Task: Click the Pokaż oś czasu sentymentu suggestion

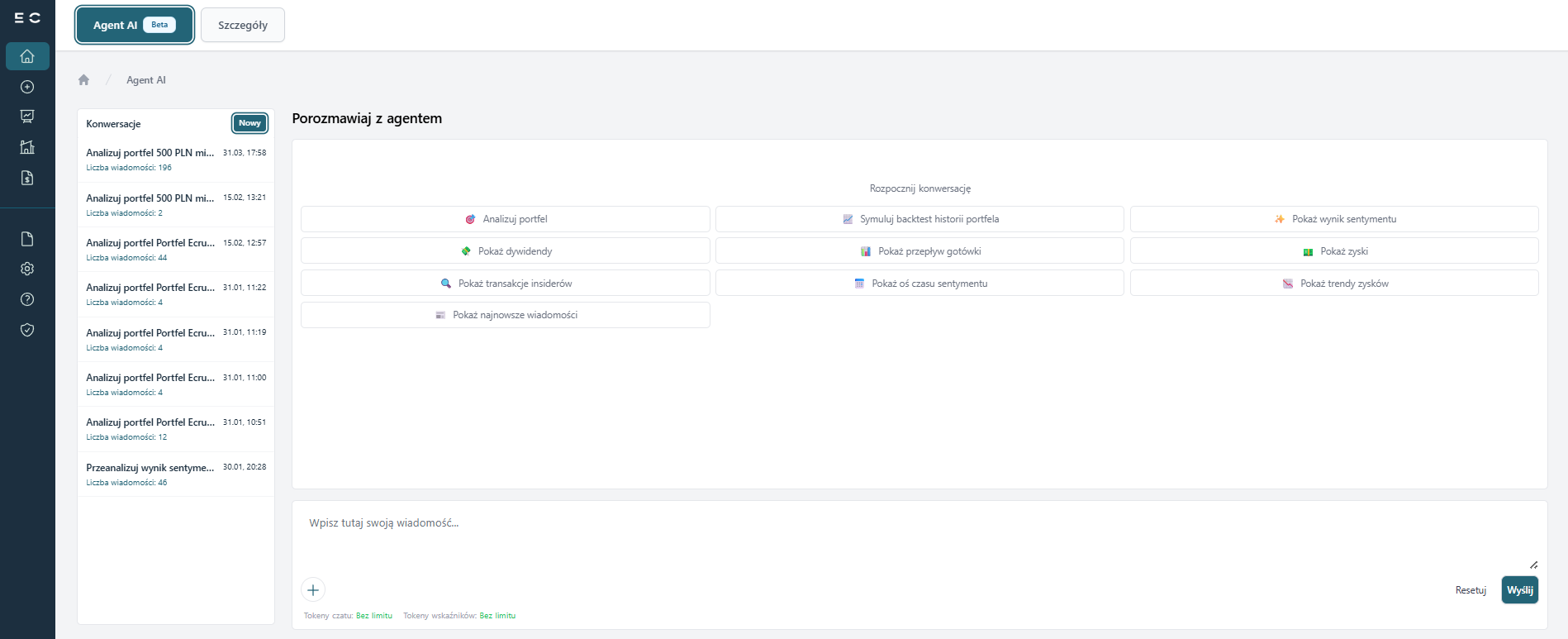Action: pos(919,284)
